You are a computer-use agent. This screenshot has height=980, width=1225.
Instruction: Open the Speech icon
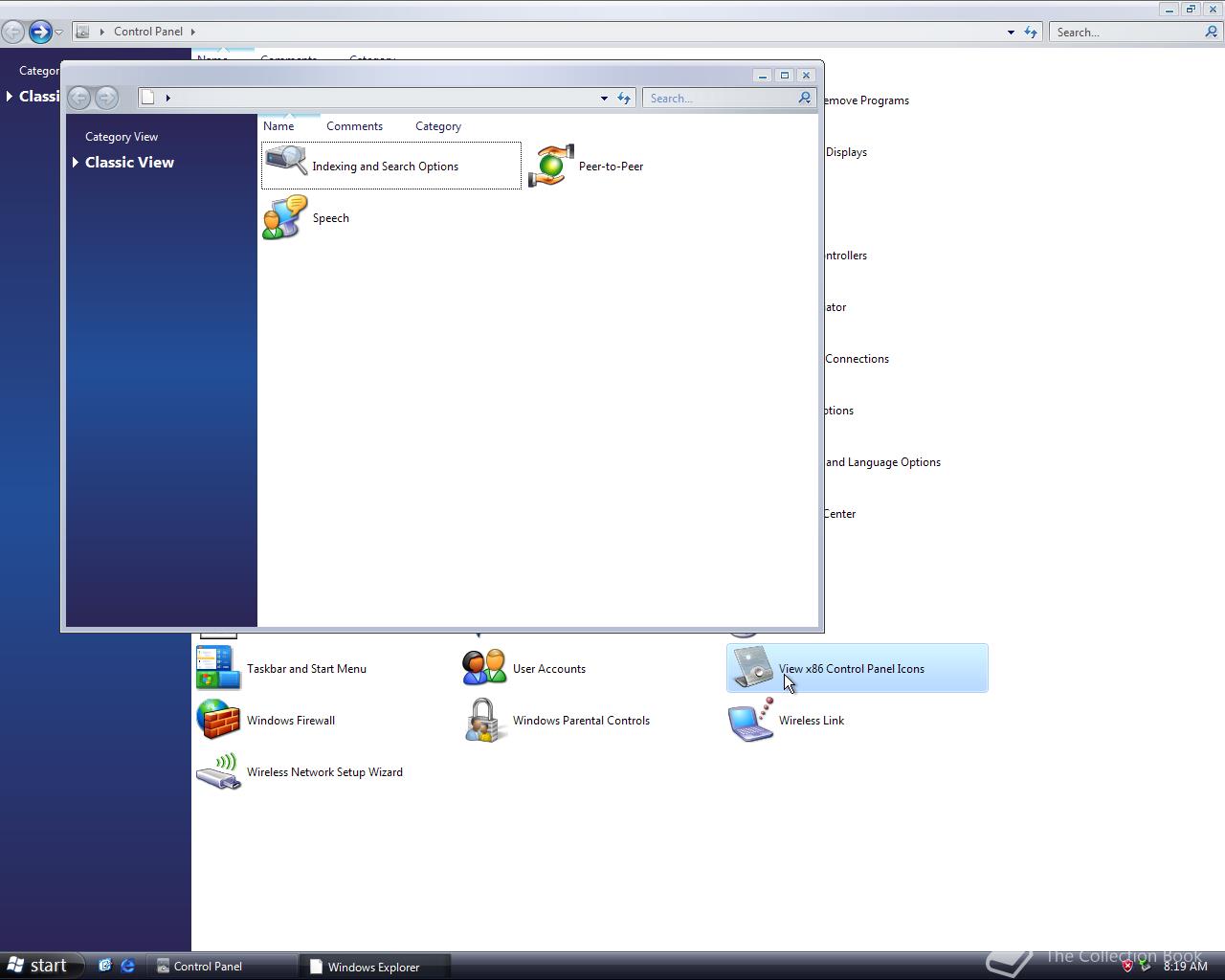coord(285,217)
